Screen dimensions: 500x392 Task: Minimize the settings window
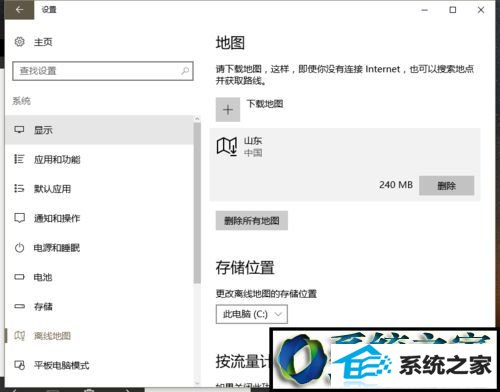tap(425, 10)
